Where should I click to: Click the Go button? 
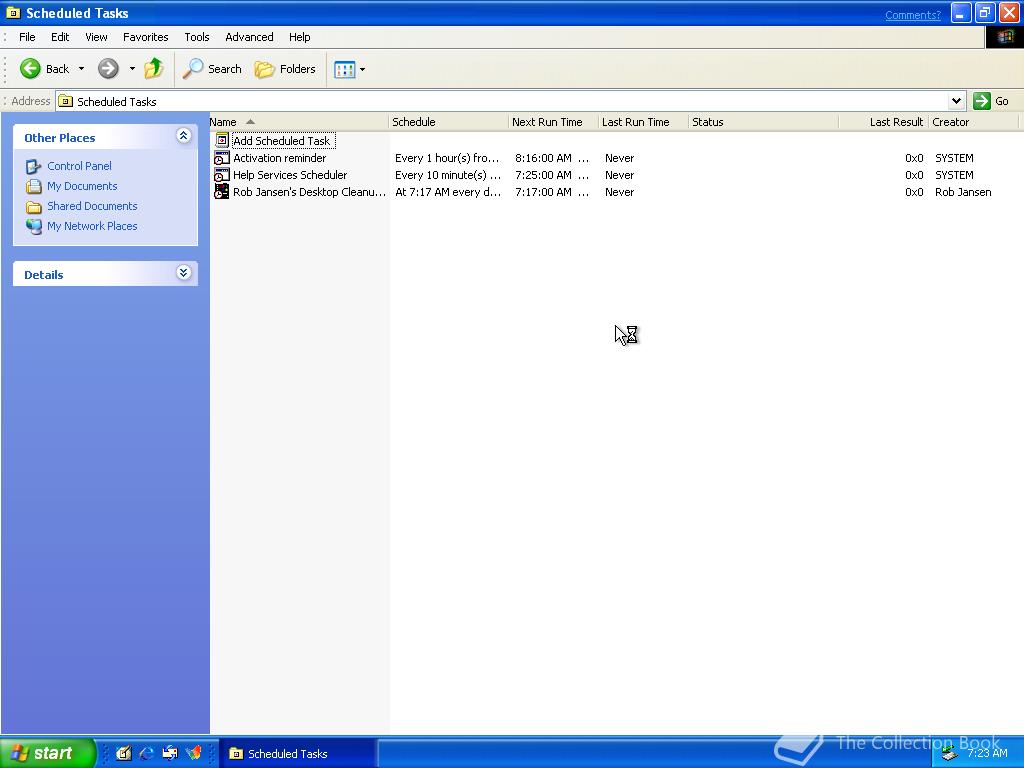[x=991, y=101]
